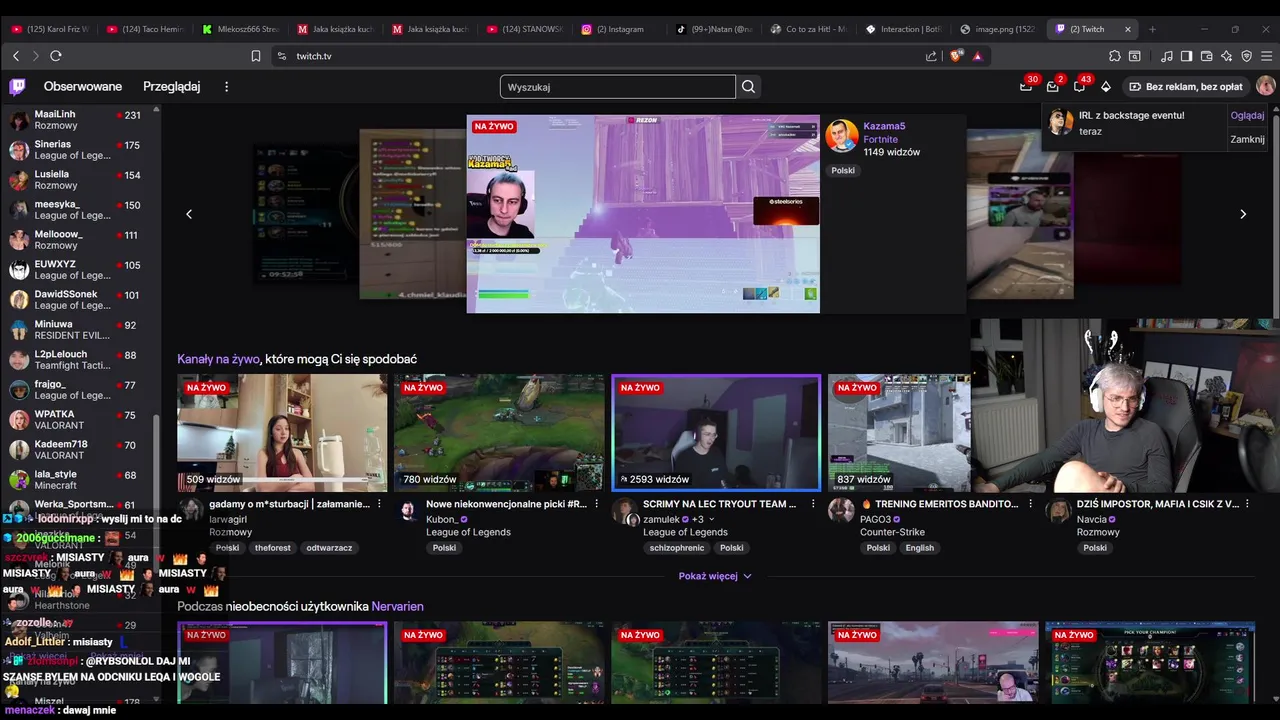
Task: Click the Bits diamond icon
Action: click(x=1106, y=87)
